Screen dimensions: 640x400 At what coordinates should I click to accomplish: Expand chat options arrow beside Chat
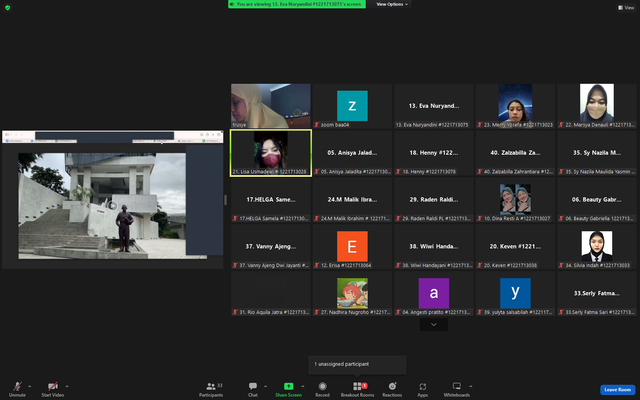coord(265,386)
